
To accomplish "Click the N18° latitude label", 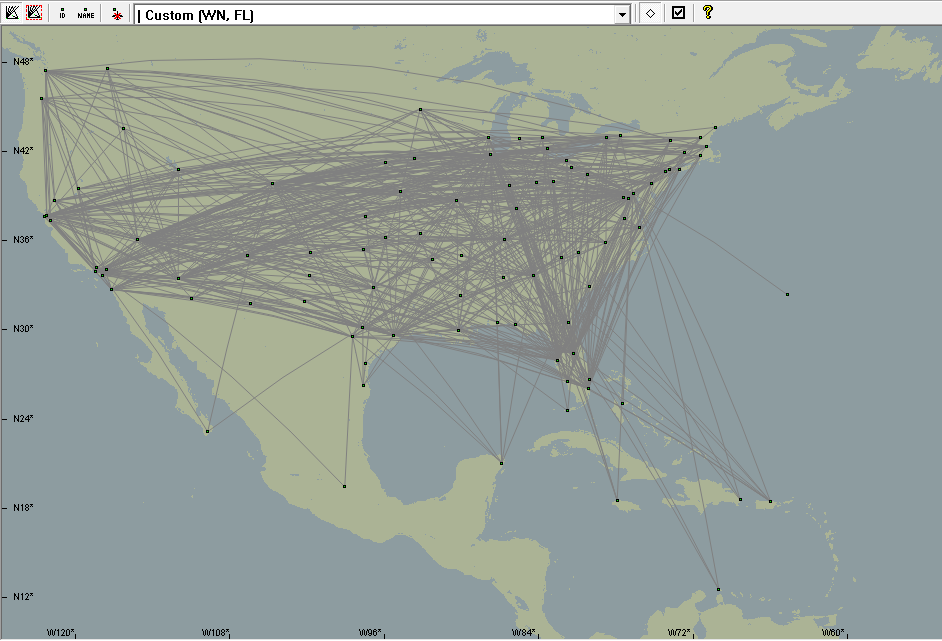I will (x=23, y=508).
